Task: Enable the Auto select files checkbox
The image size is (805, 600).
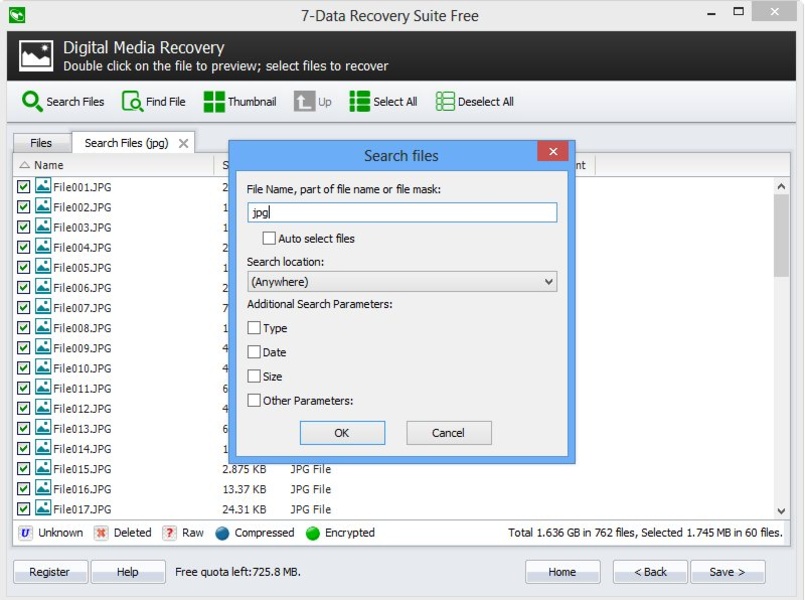Action: (268, 237)
